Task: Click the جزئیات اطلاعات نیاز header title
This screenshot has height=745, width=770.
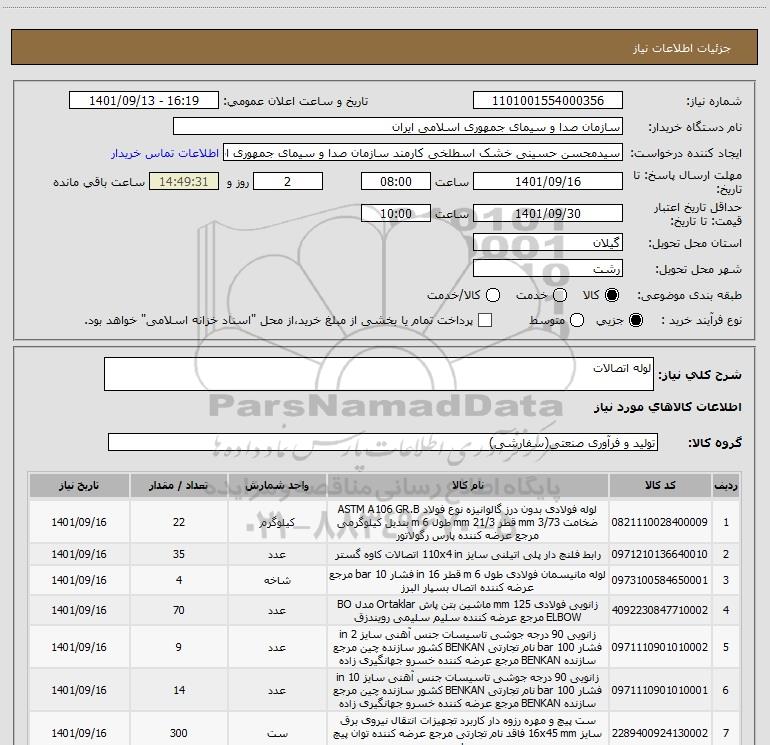Action: pos(682,48)
